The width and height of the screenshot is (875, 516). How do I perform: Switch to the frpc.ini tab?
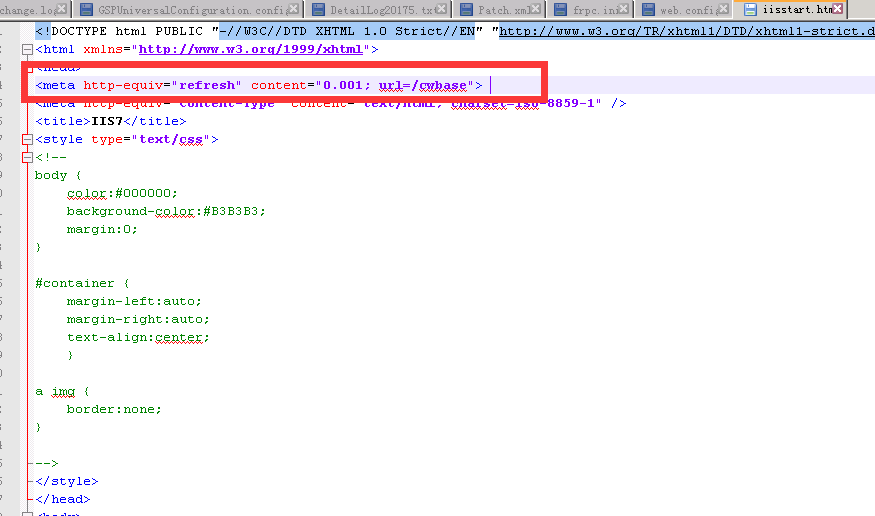pos(594,10)
